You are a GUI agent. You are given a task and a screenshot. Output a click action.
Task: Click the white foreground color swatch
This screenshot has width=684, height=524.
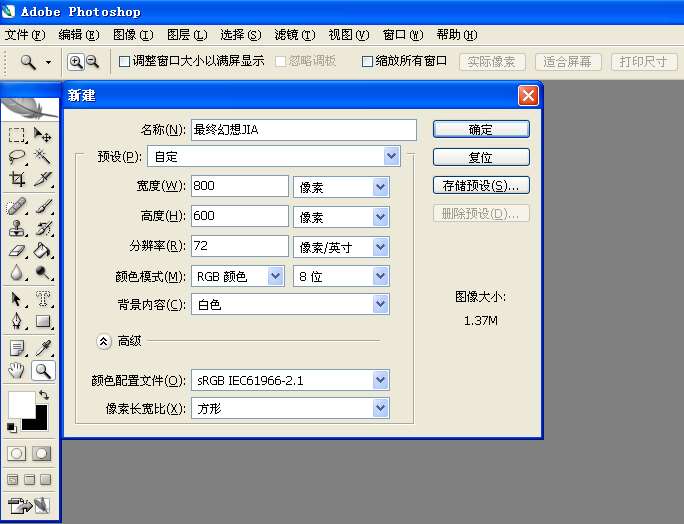(21, 404)
